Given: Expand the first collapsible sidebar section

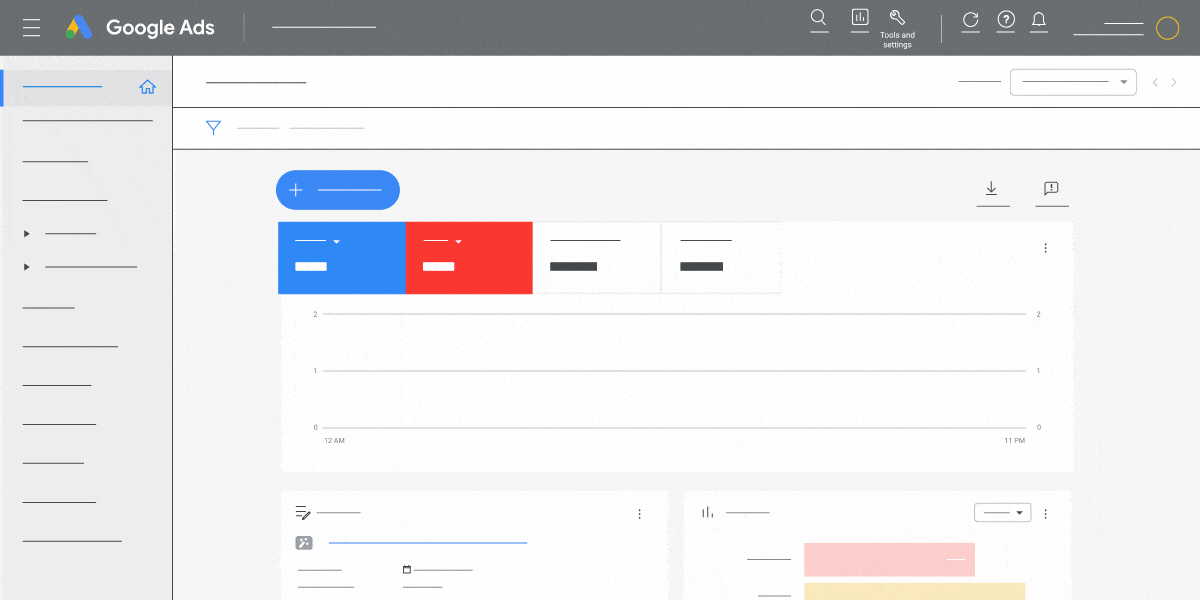Looking at the screenshot, I should (27, 233).
